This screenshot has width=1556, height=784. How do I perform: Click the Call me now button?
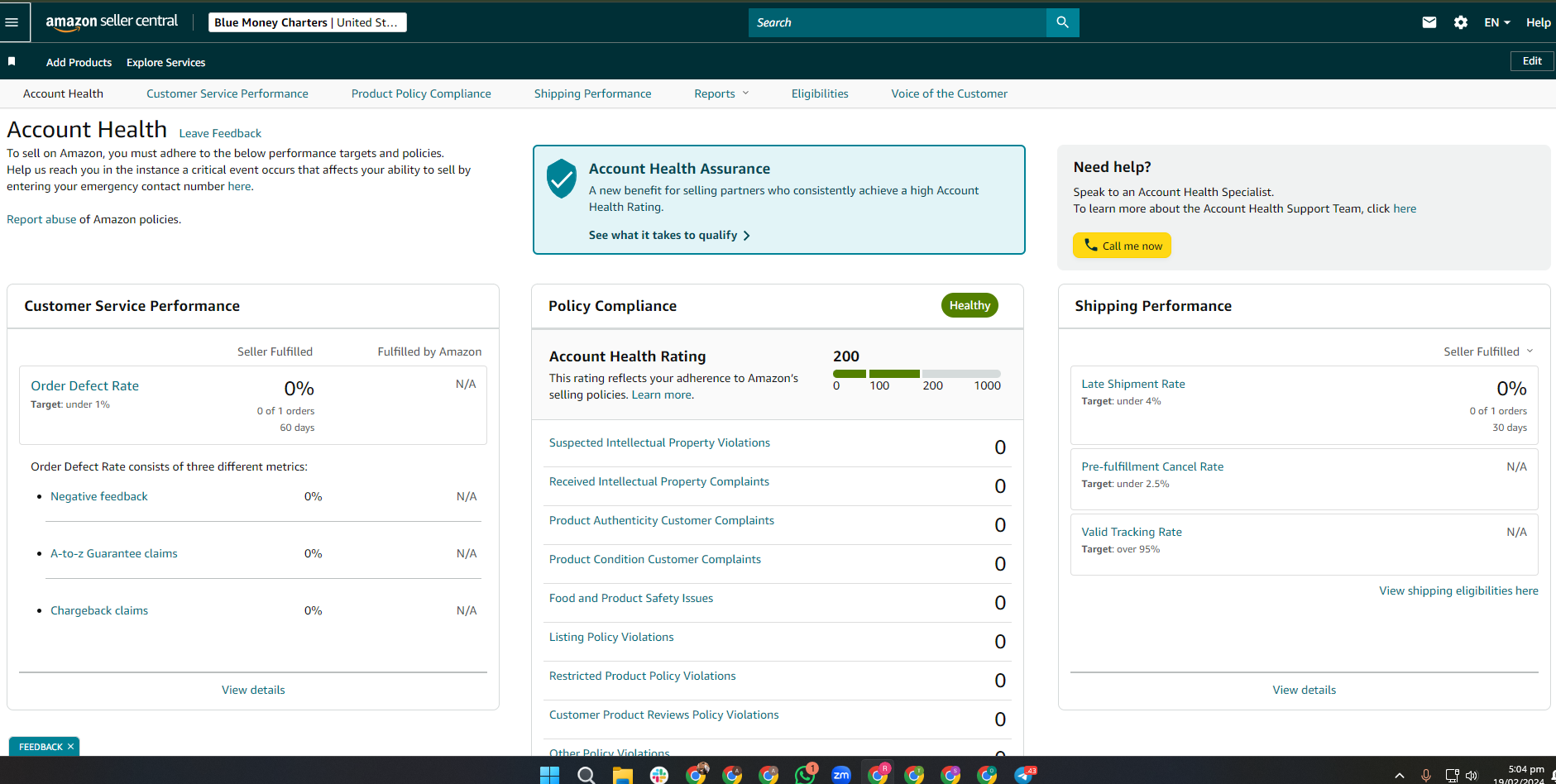1122,246
